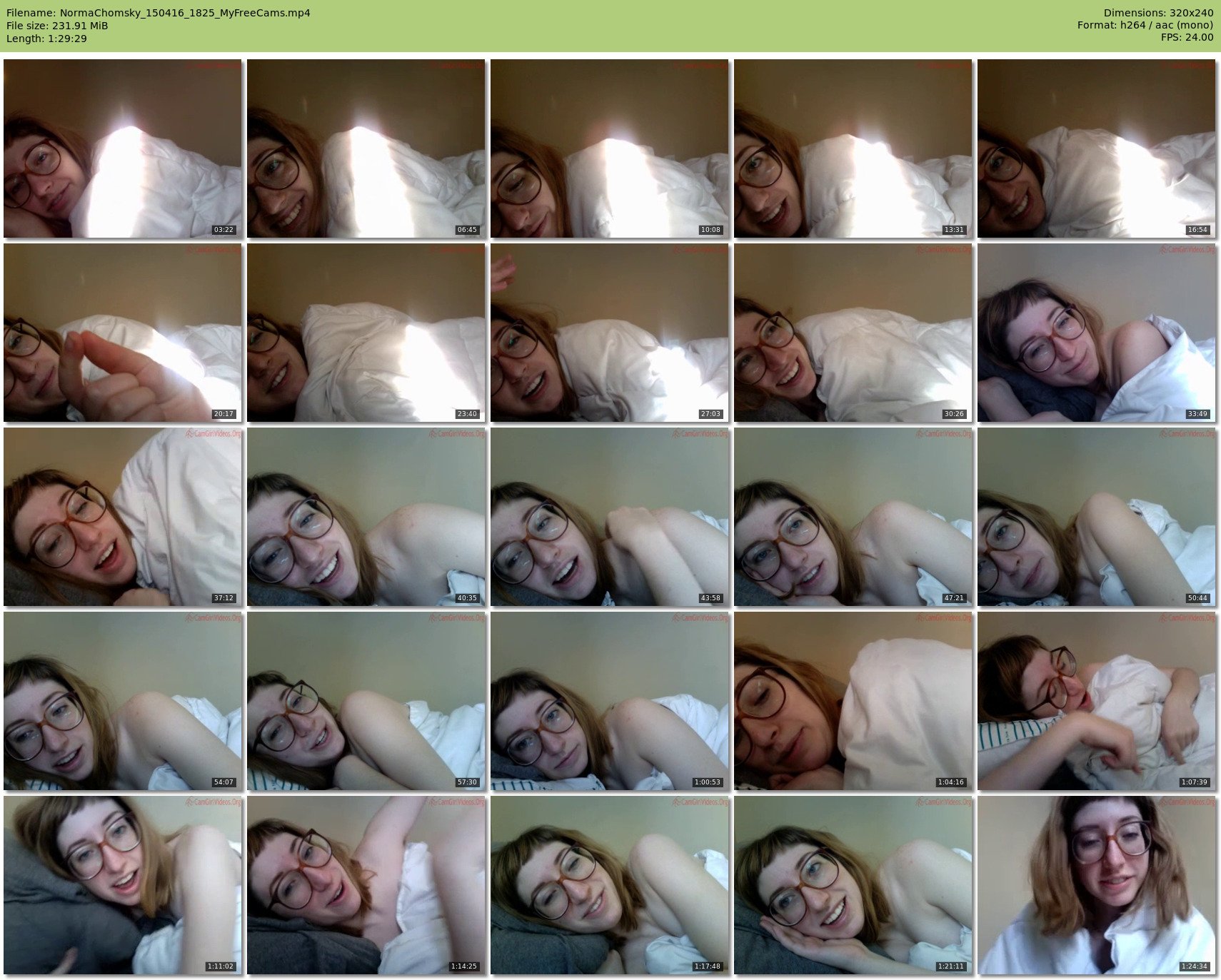Image resolution: width=1221 pixels, height=980 pixels.
Task: Click the thumbnail timestamped 03:22
Action: click(x=123, y=148)
